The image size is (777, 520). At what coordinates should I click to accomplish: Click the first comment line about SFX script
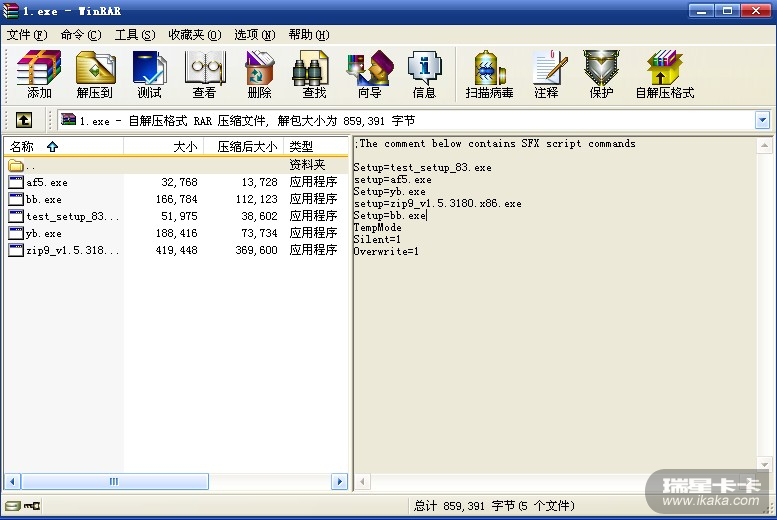click(x=495, y=144)
